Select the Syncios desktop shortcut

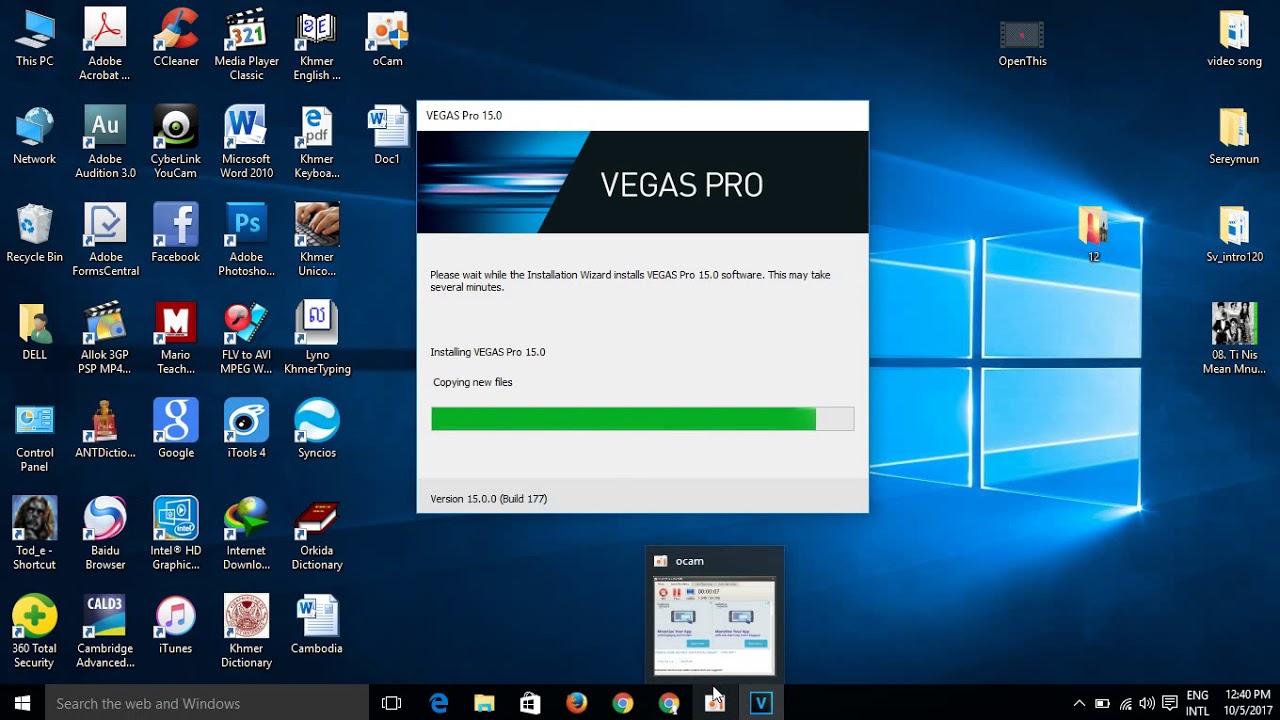coord(317,430)
